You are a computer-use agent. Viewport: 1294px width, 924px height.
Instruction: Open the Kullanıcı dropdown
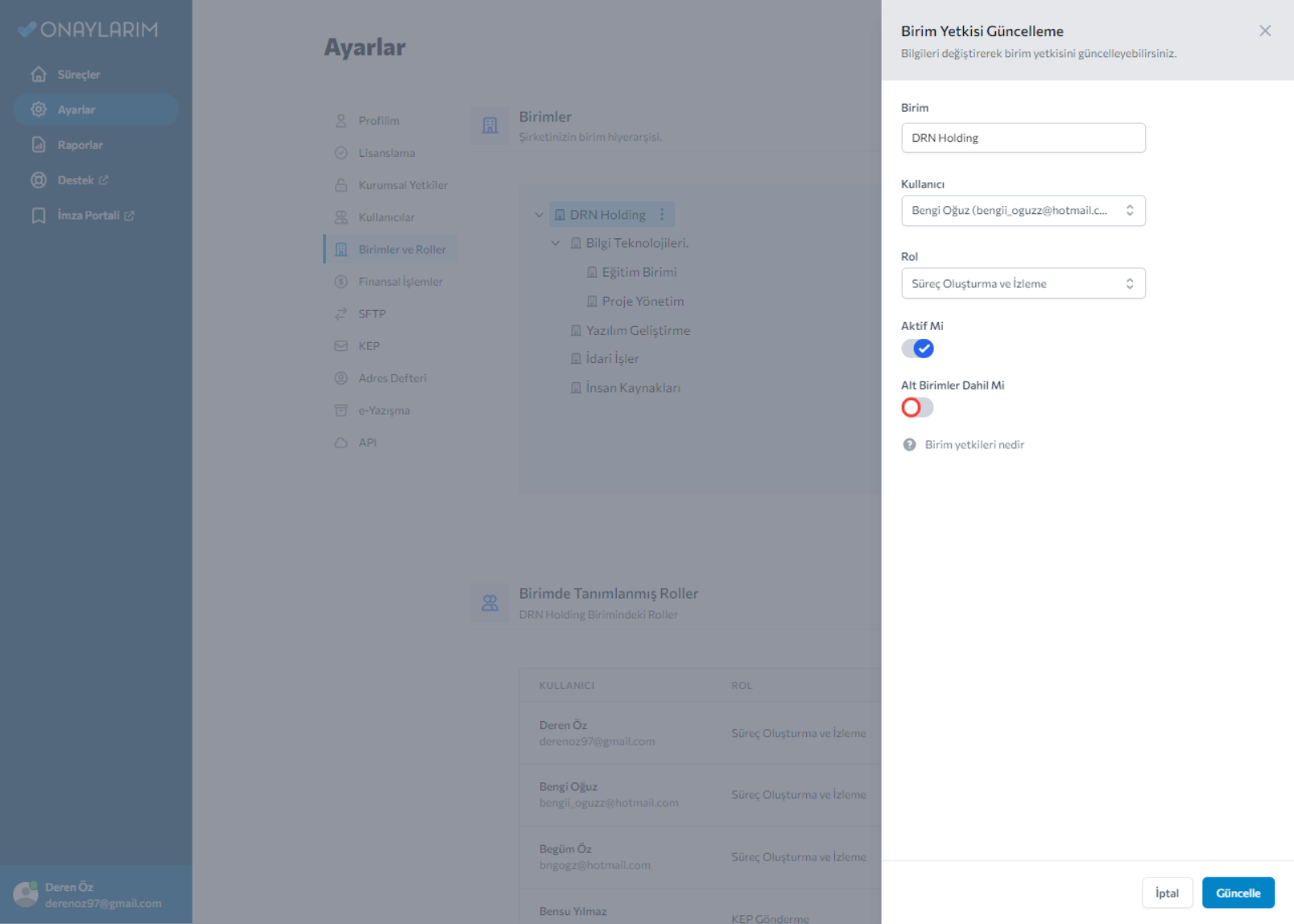point(1023,211)
